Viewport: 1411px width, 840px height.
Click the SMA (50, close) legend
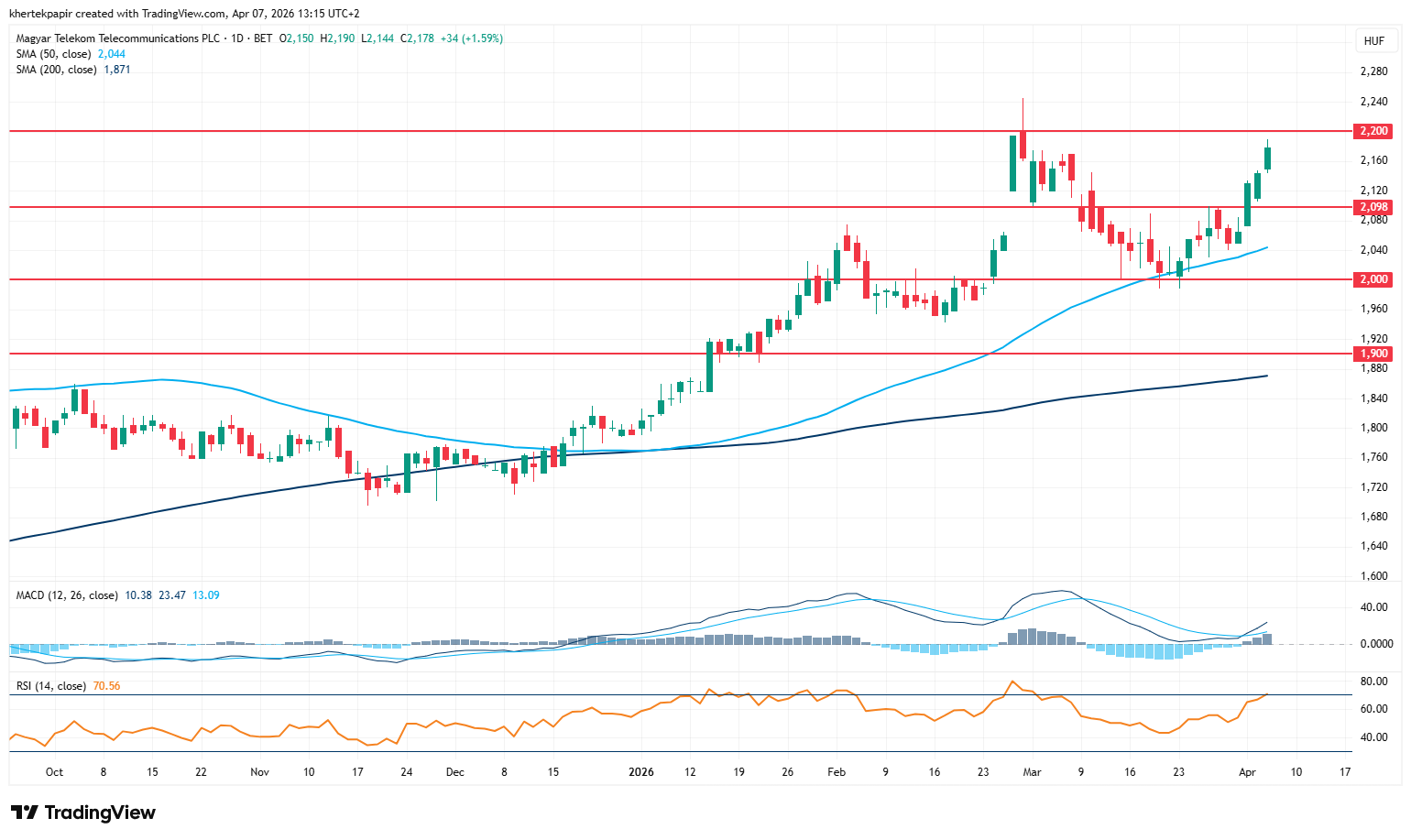(53, 54)
